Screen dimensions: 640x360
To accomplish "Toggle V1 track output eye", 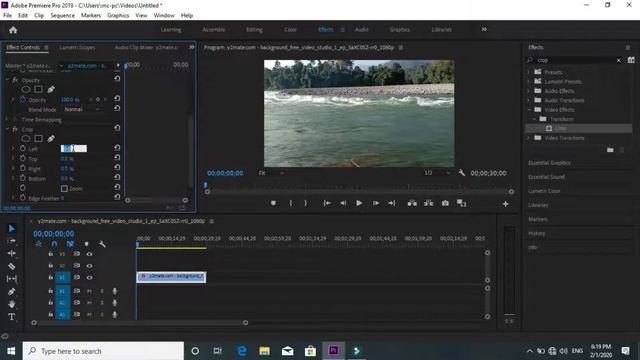I will pos(89,278).
